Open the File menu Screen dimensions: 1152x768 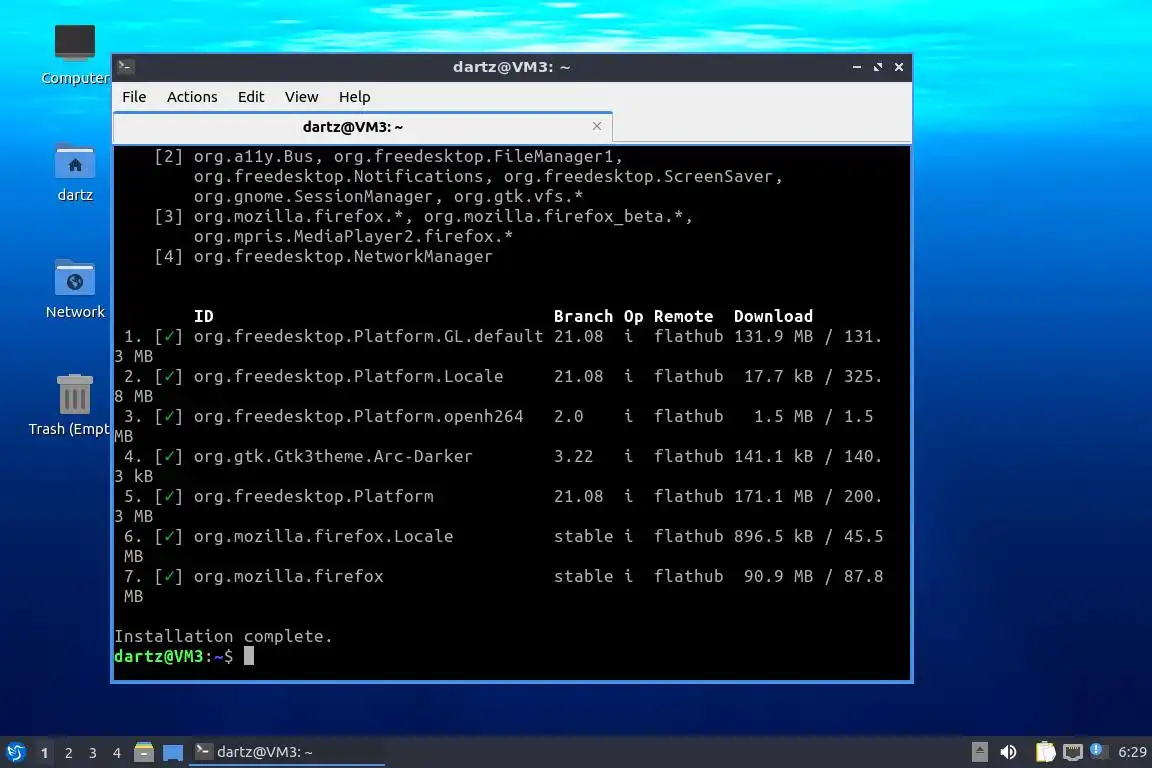[134, 97]
